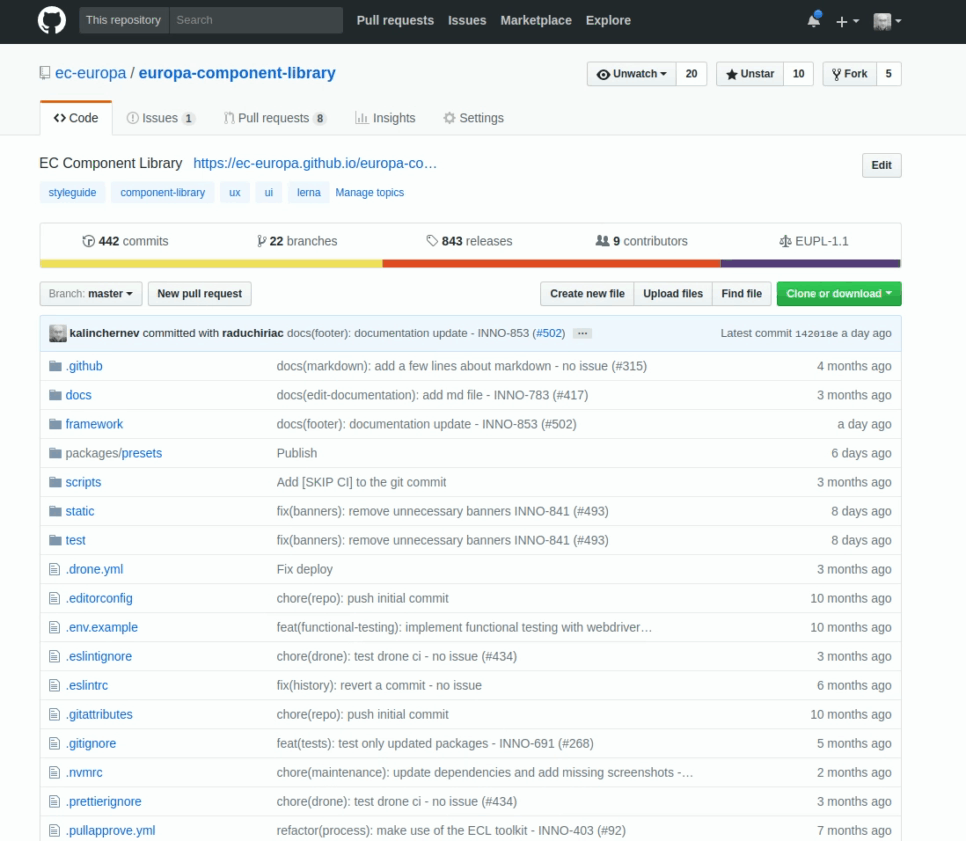Click the scripts folder icon
This screenshot has height=841, width=966.
pos(55,482)
